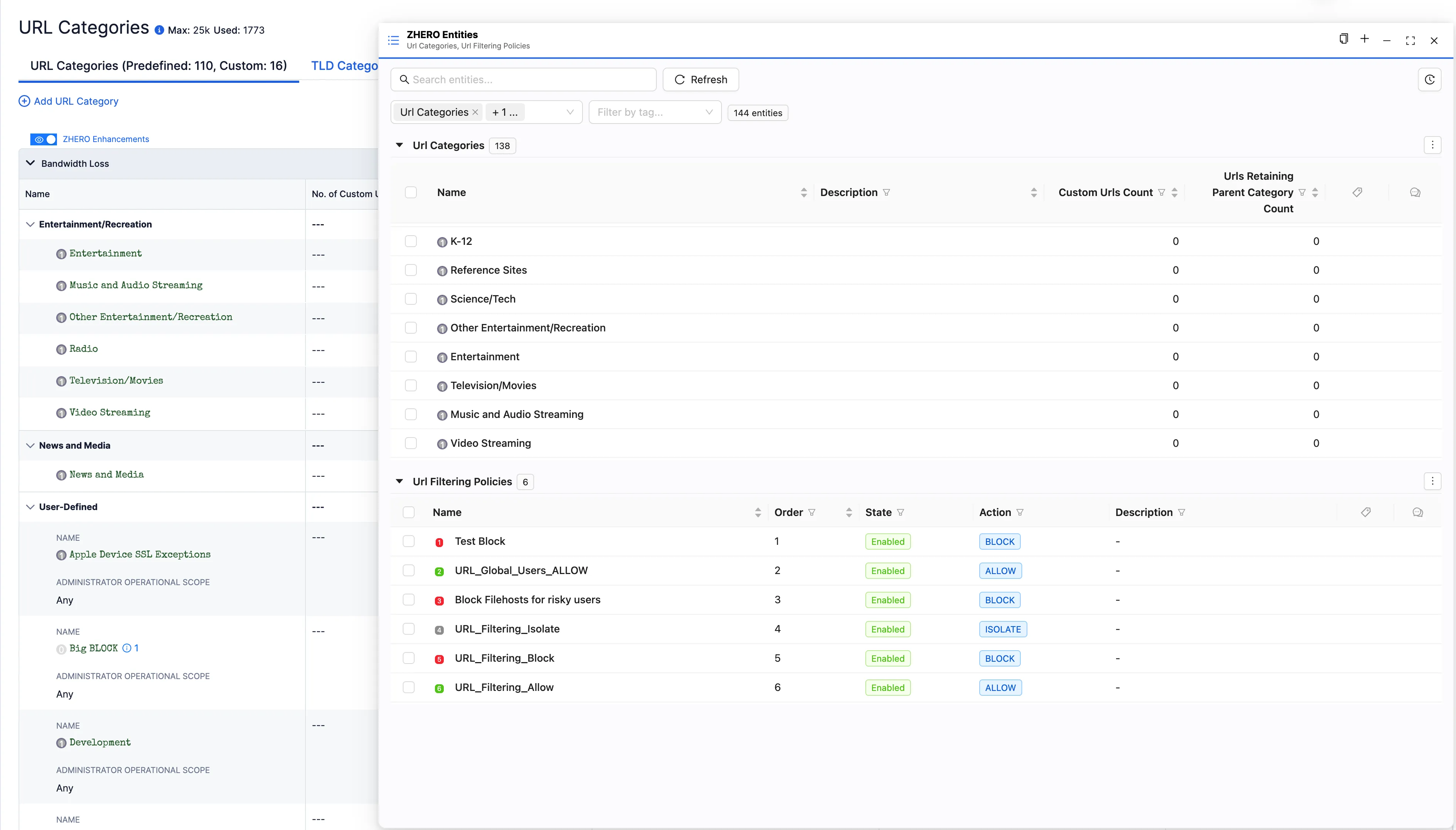Image resolution: width=1456 pixels, height=830 pixels.
Task: Click the copy icon in panel header
Action: pos(1343,39)
